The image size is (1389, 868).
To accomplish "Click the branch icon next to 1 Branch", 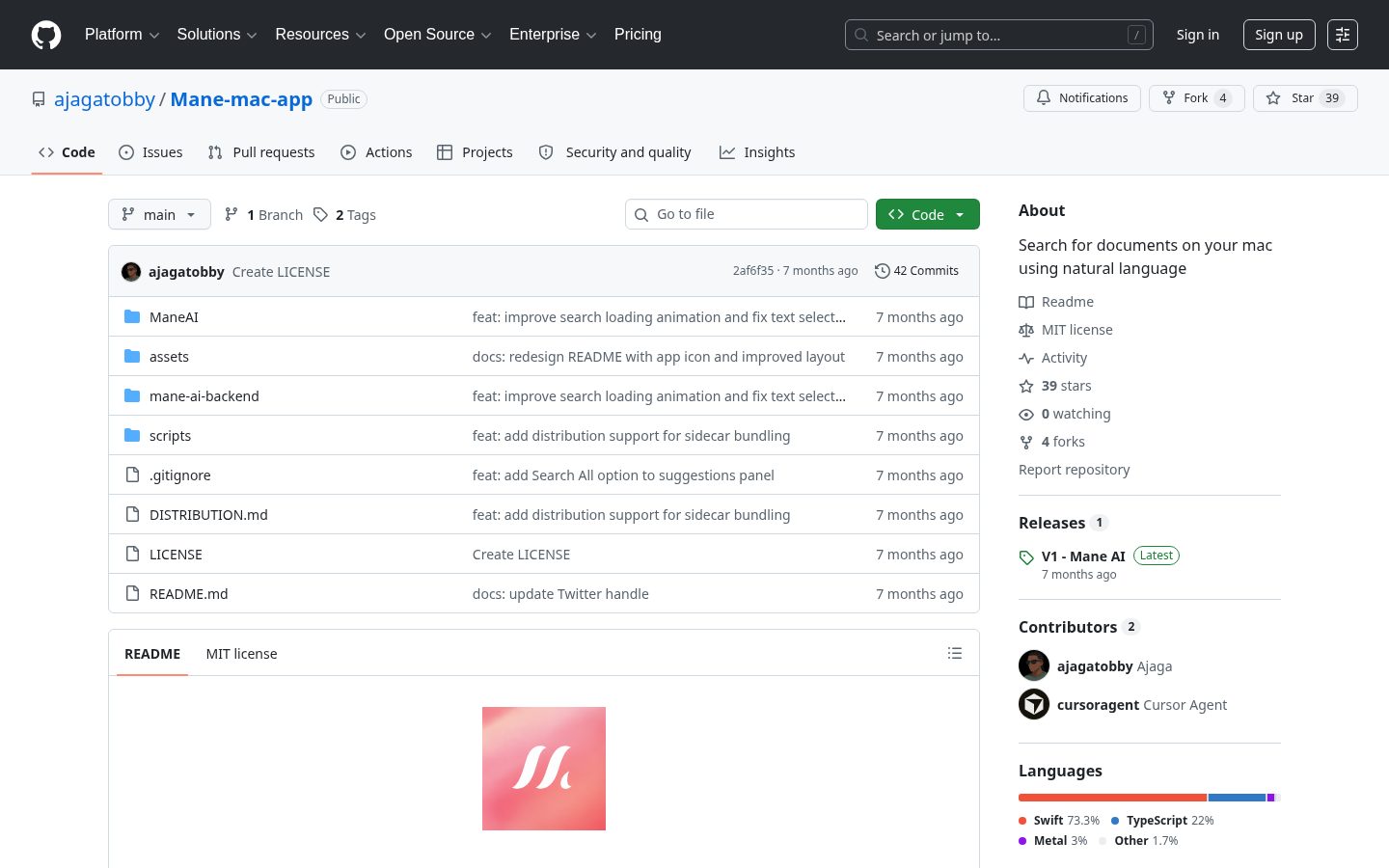I will 231,214.
